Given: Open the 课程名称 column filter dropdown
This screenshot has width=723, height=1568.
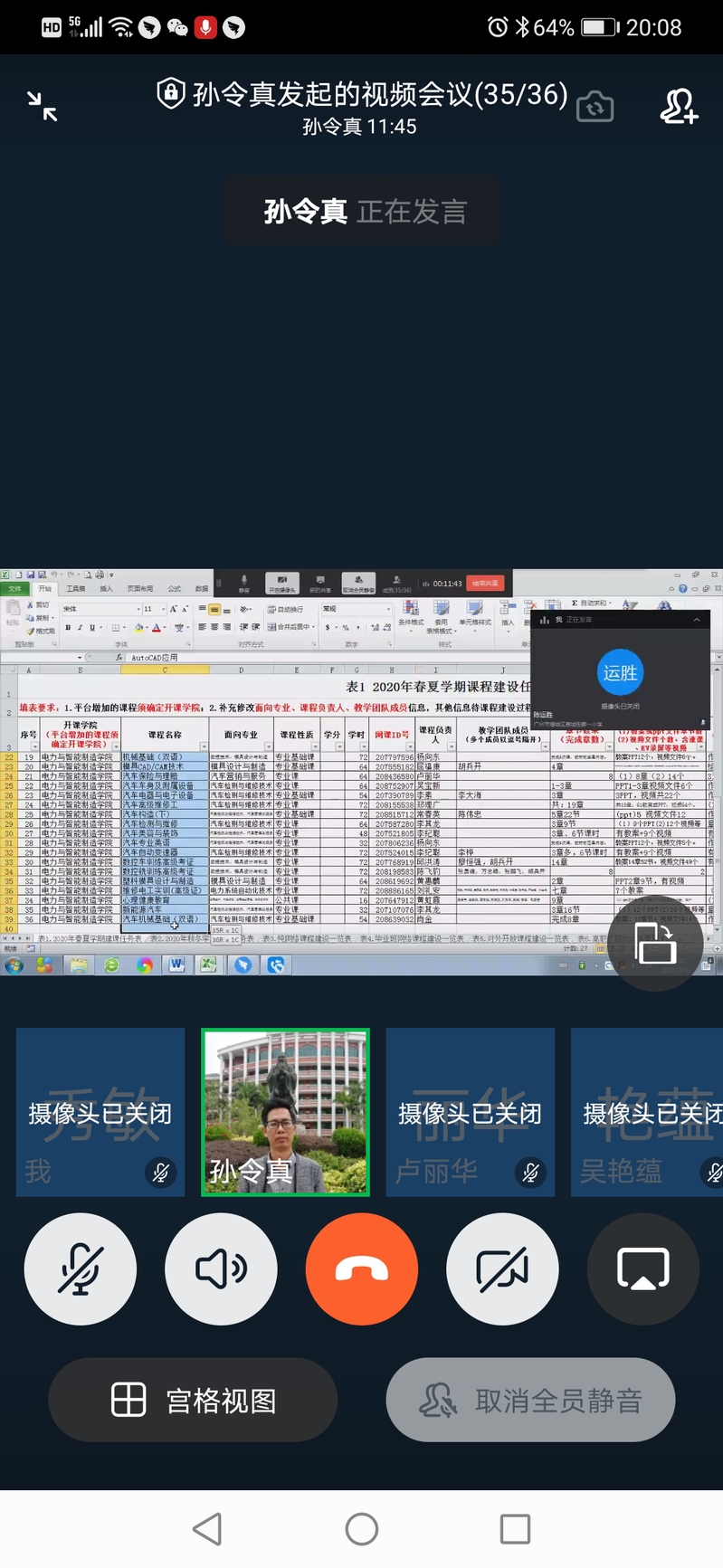Looking at the screenshot, I should (x=204, y=746).
